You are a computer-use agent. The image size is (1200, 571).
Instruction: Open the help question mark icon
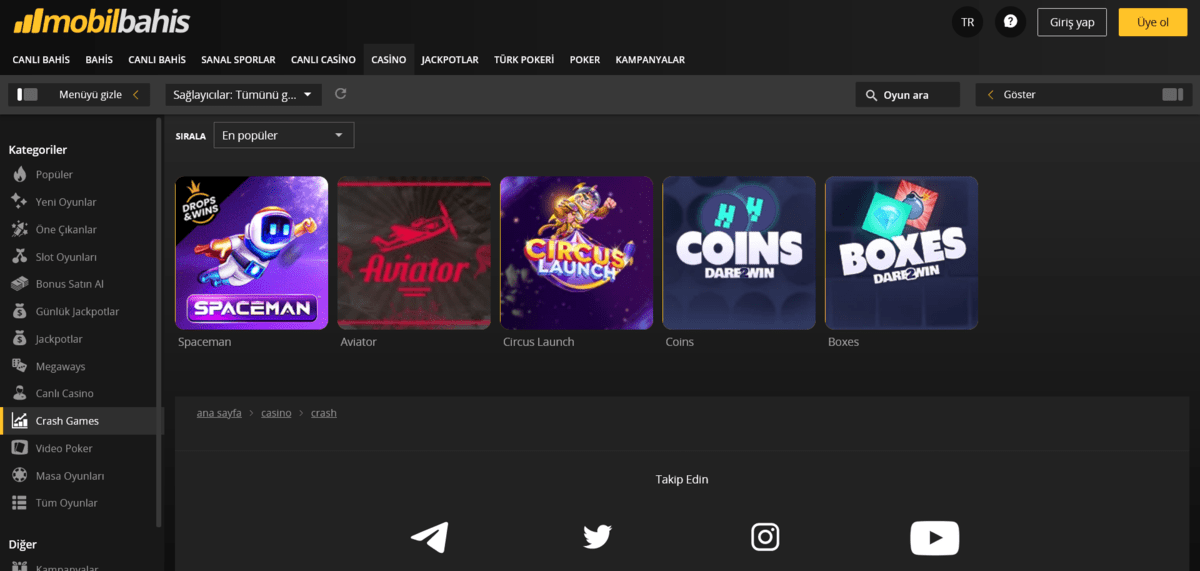click(x=1010, y=22)
